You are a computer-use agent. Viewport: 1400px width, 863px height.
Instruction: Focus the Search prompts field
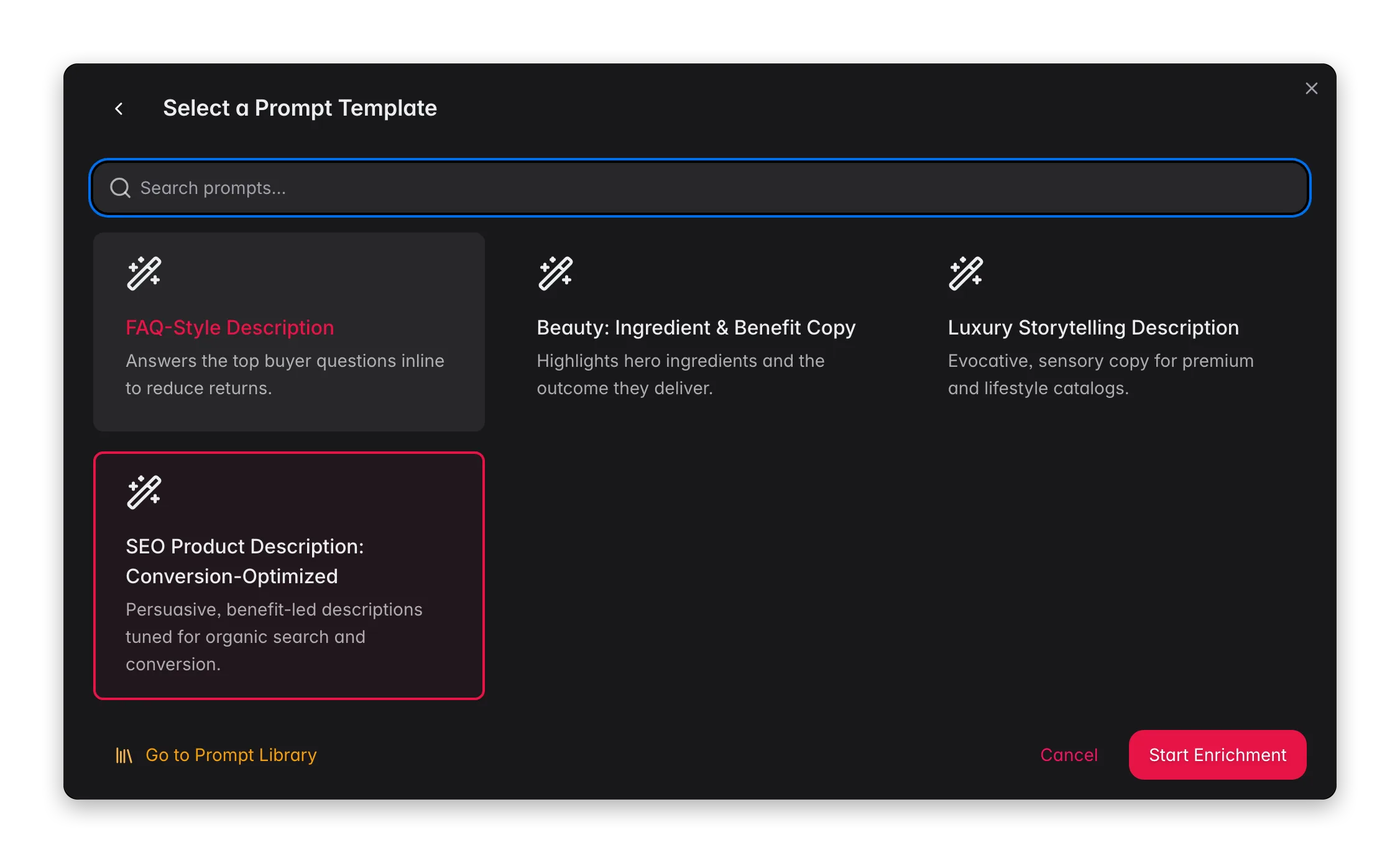700,188
